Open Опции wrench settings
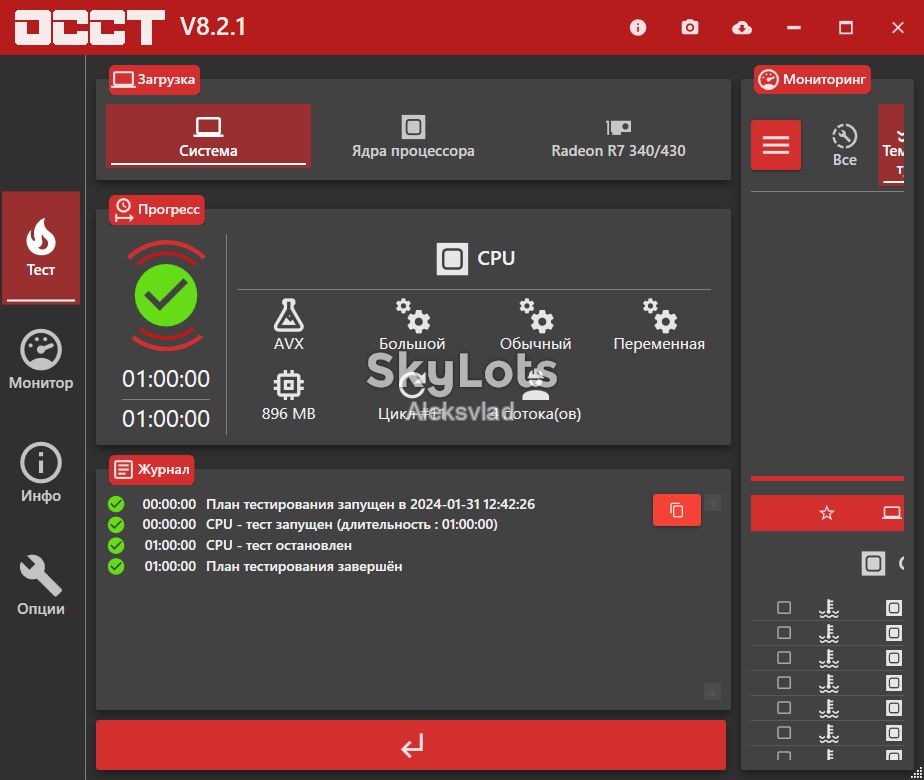This screenshot has height=780, width=924. (41, 586)
